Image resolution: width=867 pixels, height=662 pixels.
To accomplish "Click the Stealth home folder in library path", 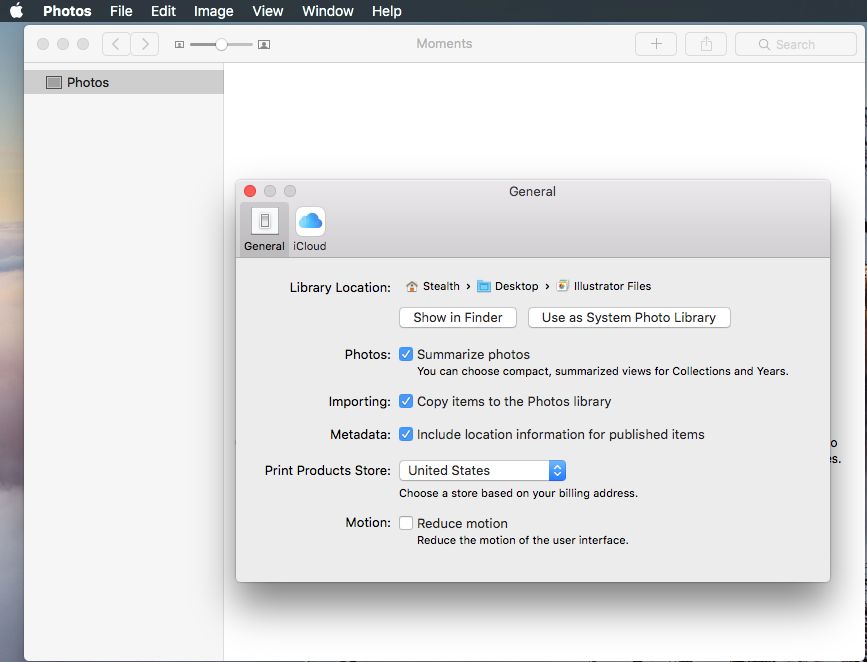I will click(432, 286).
